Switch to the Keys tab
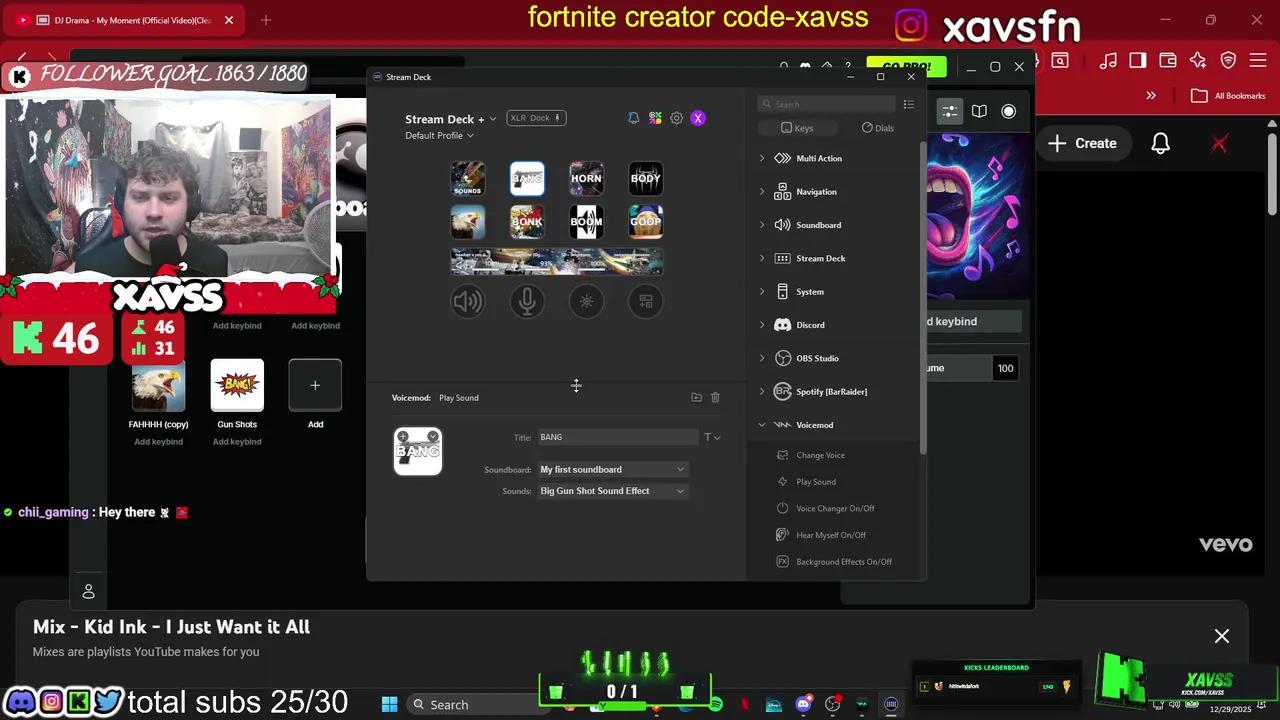1280x720 pixels. [797, 128]
